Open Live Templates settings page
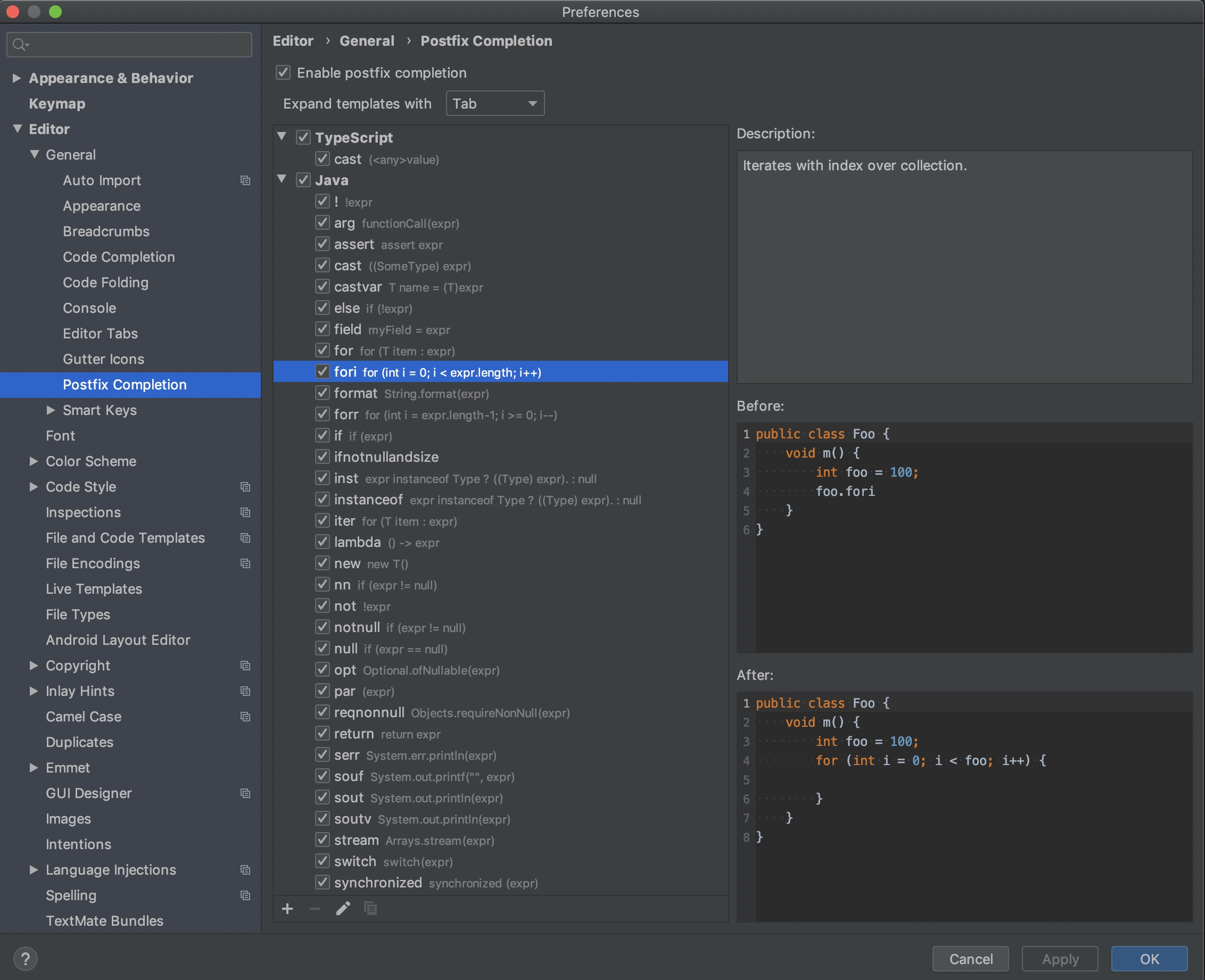This screenshot has width=1205, height=980. (x=94, y=589)
